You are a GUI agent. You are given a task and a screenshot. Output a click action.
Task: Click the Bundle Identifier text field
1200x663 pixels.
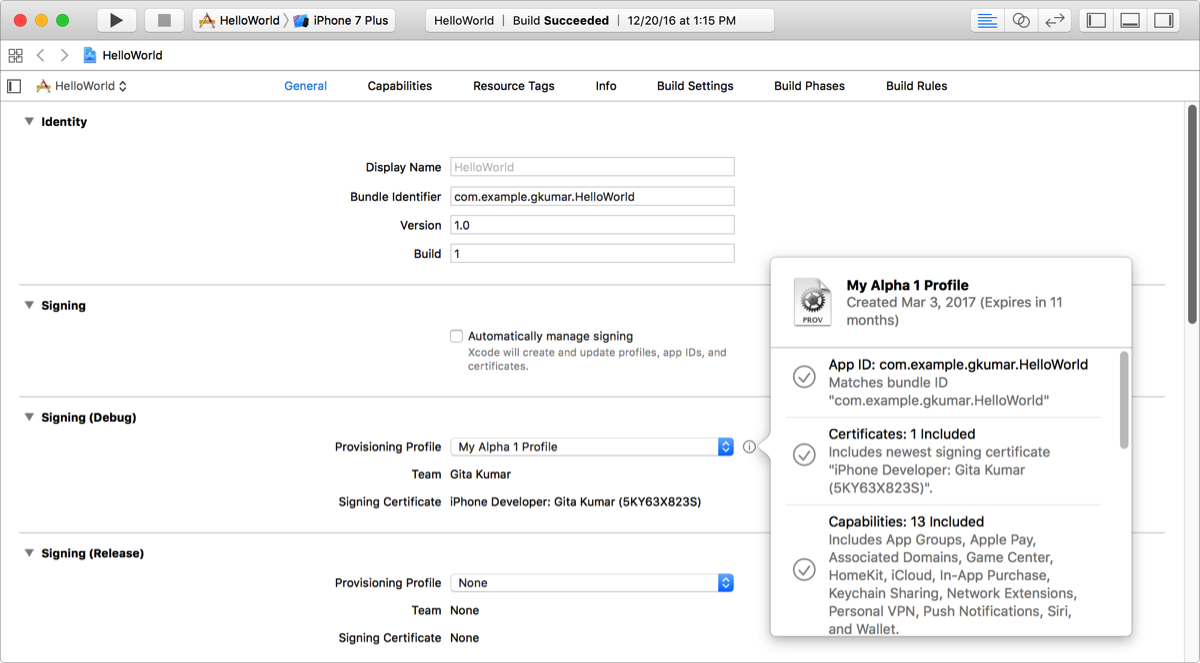[592, 197]
